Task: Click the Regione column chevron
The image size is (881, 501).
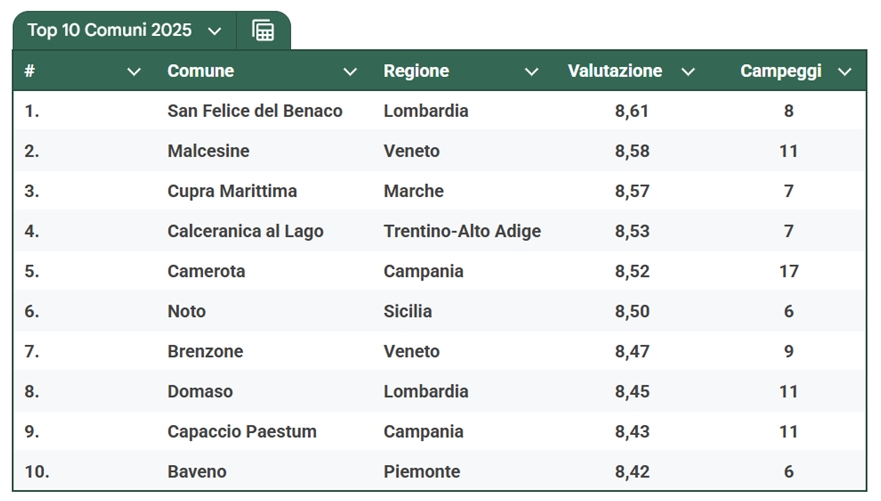Action: point(532,72)
